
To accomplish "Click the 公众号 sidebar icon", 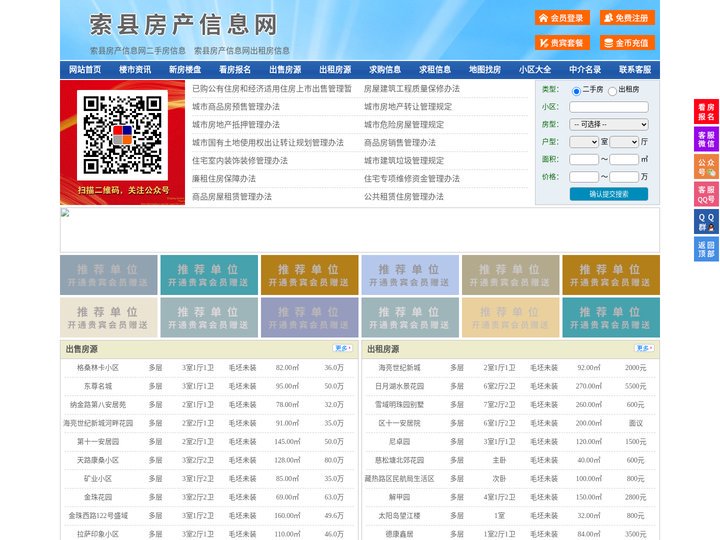I will pyautogui.click(x=706, y=167).
